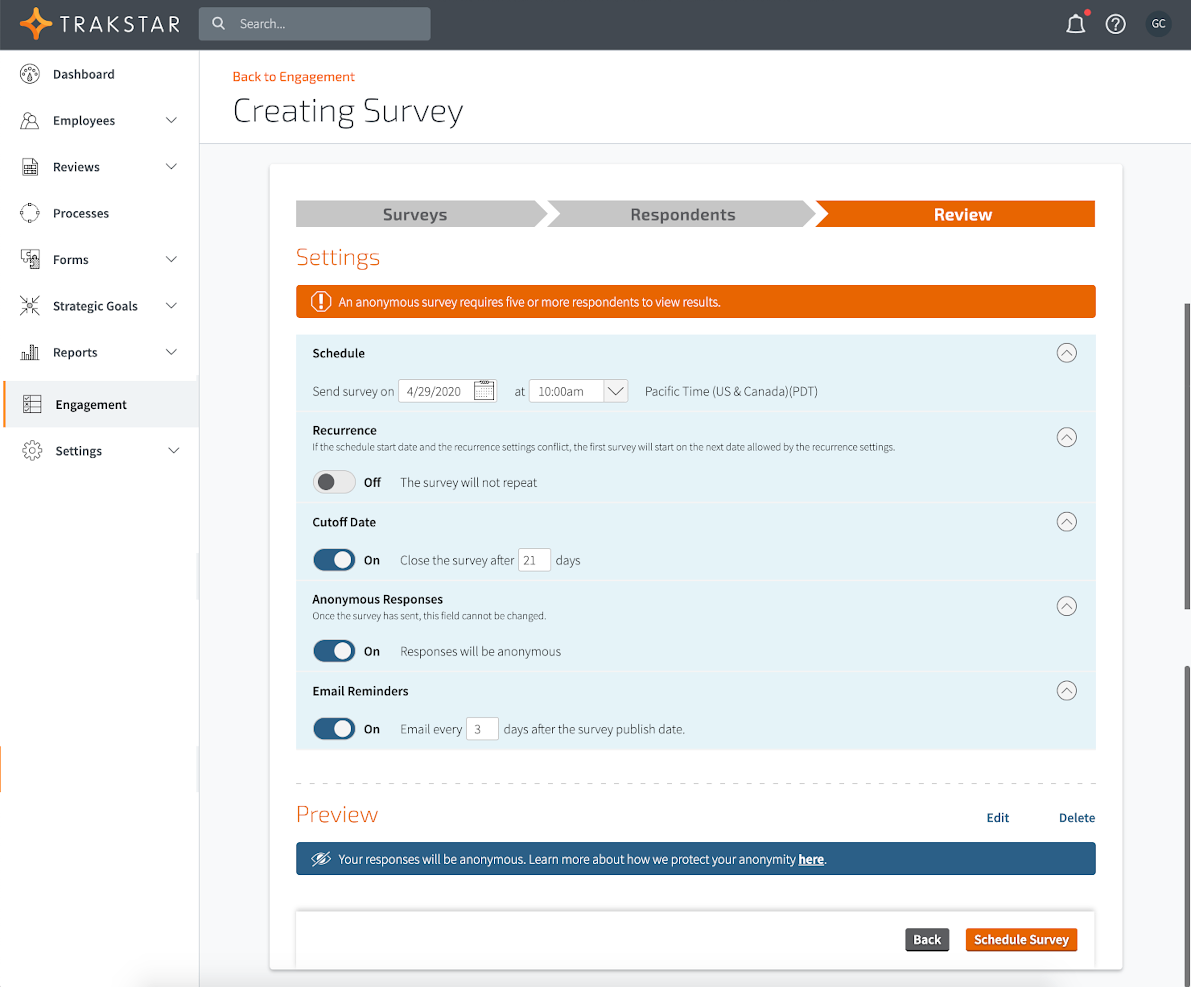Screen dimensions: 1191x987
Task: Click the Trakstar logo
Action: 100,24
